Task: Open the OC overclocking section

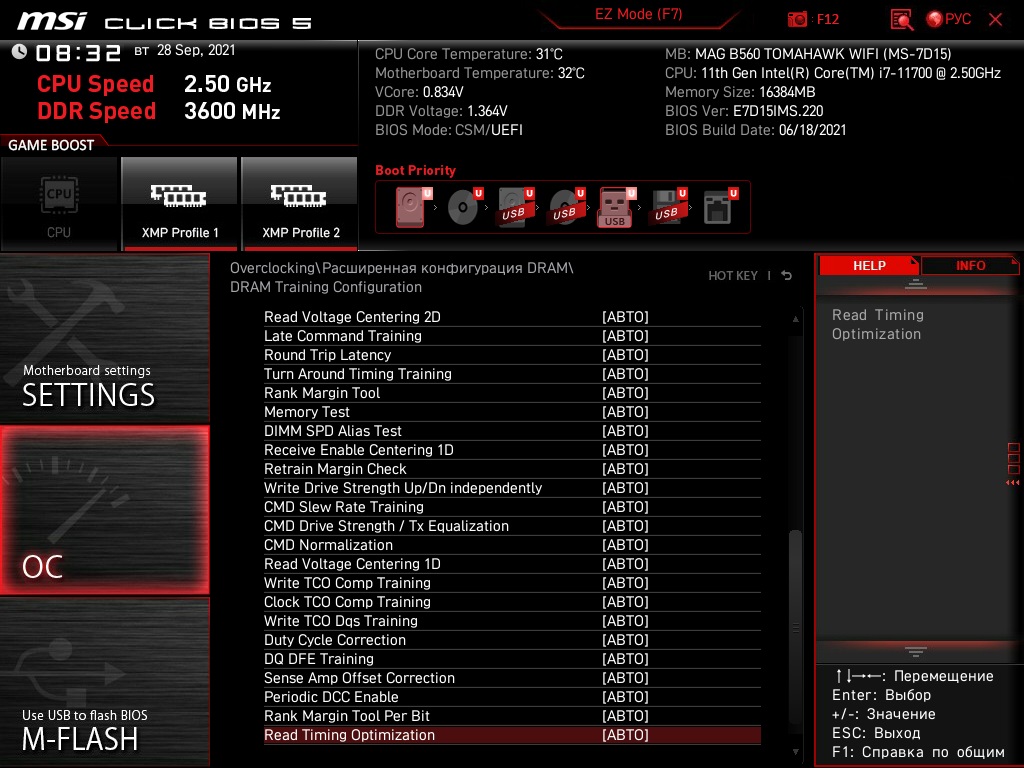Action: click(104, 510)
